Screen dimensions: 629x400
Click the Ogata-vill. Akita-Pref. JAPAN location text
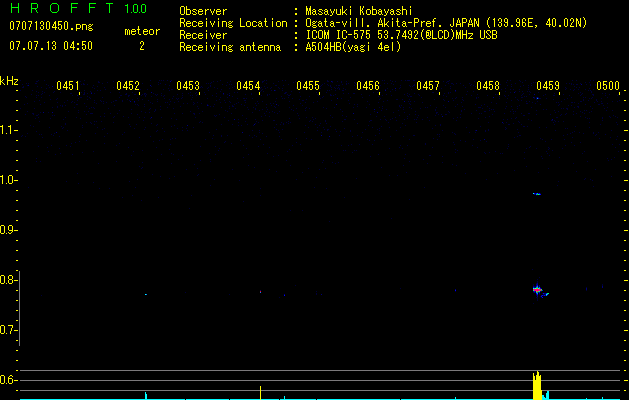click(446, 23)
